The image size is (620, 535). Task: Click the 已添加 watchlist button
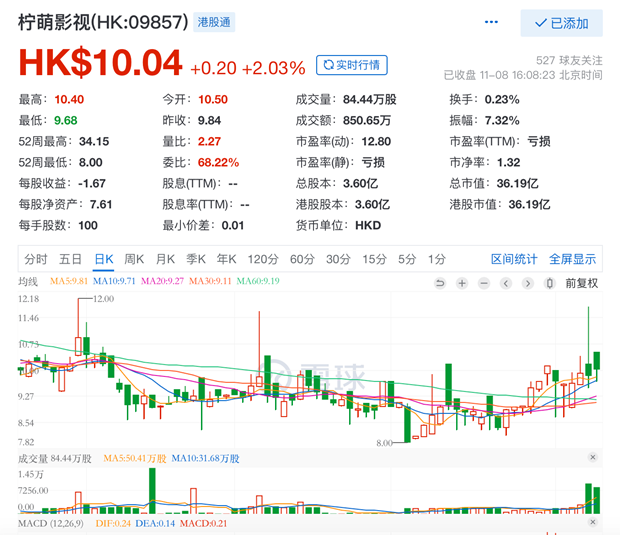[x=561, y=23]
